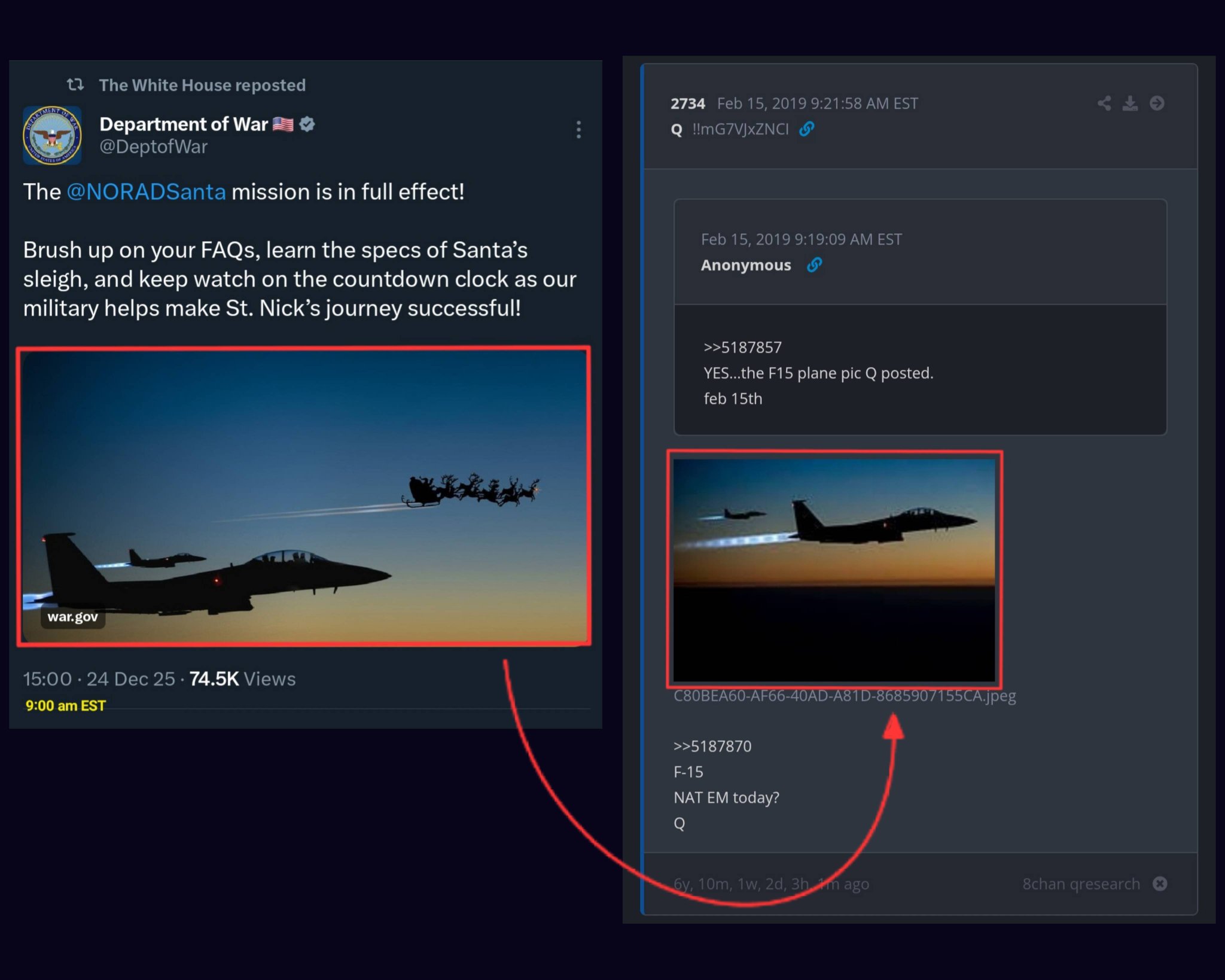Image resolution: width=1225 pixels, height=980 pixels.
Task: Click the war.gov label on the image
Action: 72,617
